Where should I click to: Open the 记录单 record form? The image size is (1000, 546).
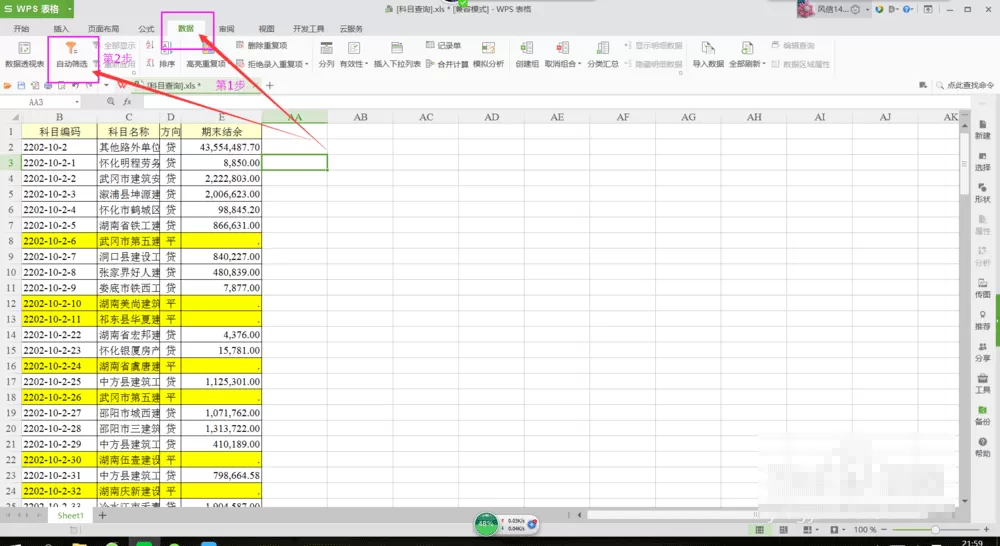443,45
